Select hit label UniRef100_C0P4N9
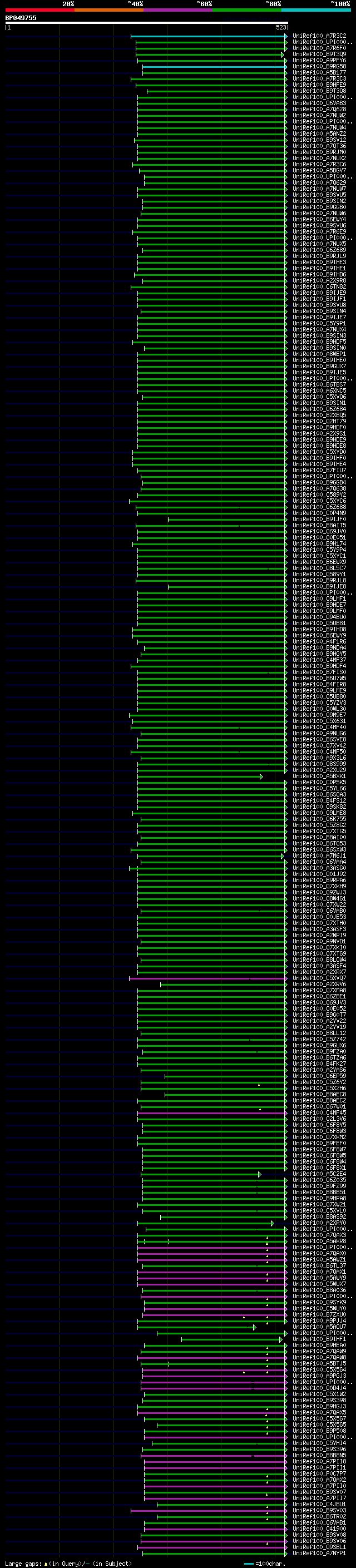 click(319, 513)
